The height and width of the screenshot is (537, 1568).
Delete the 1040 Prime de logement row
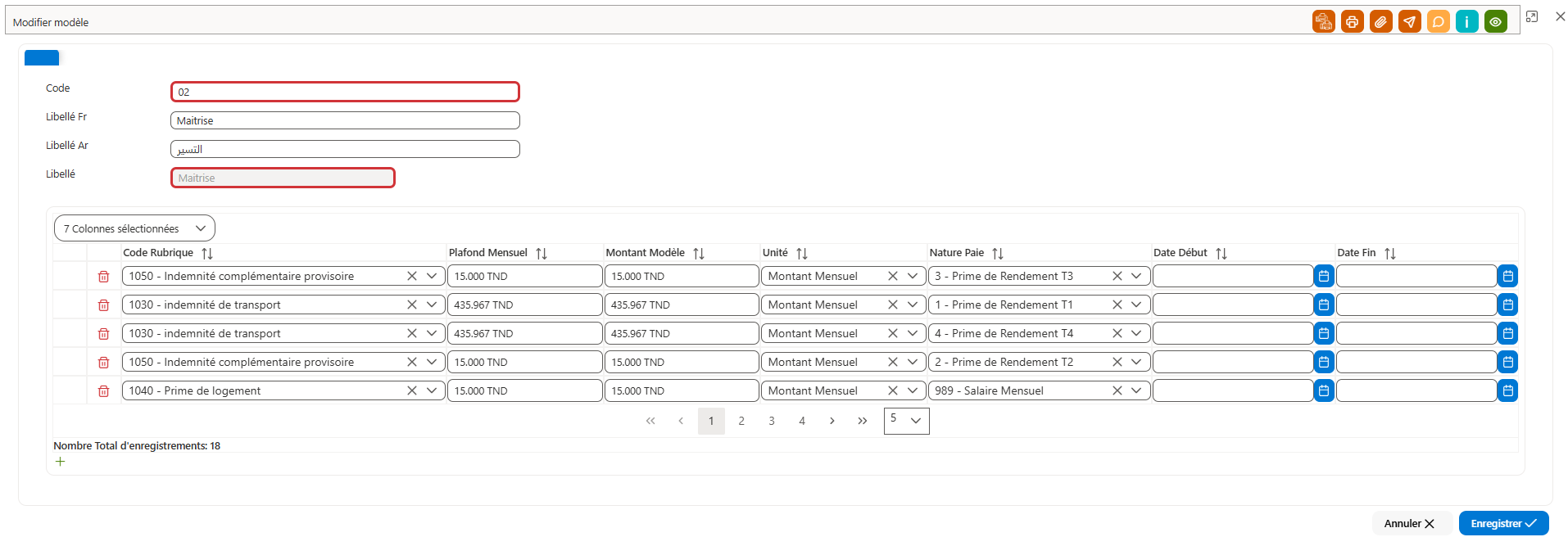[x=104, y=391]
